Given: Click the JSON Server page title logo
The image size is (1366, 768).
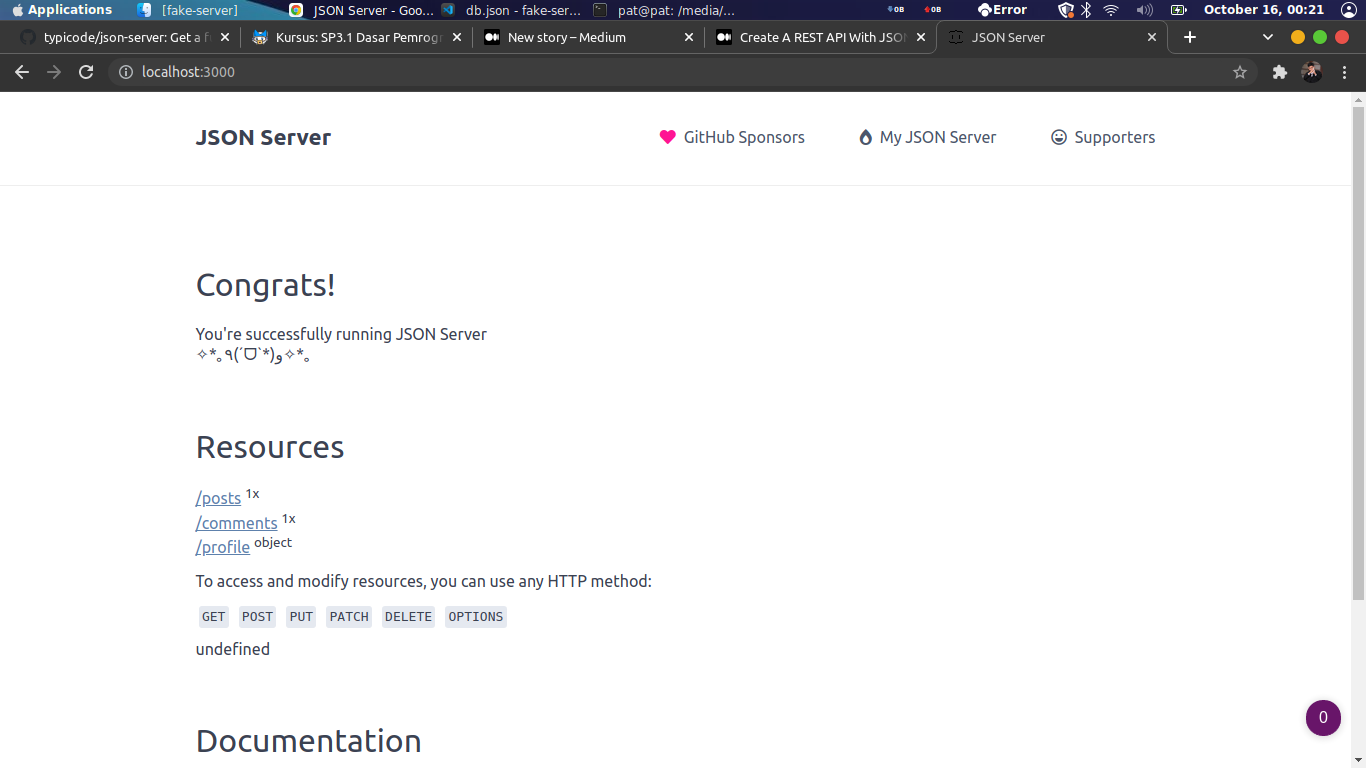Looking at the screenshot, I should tap(263, 138).
